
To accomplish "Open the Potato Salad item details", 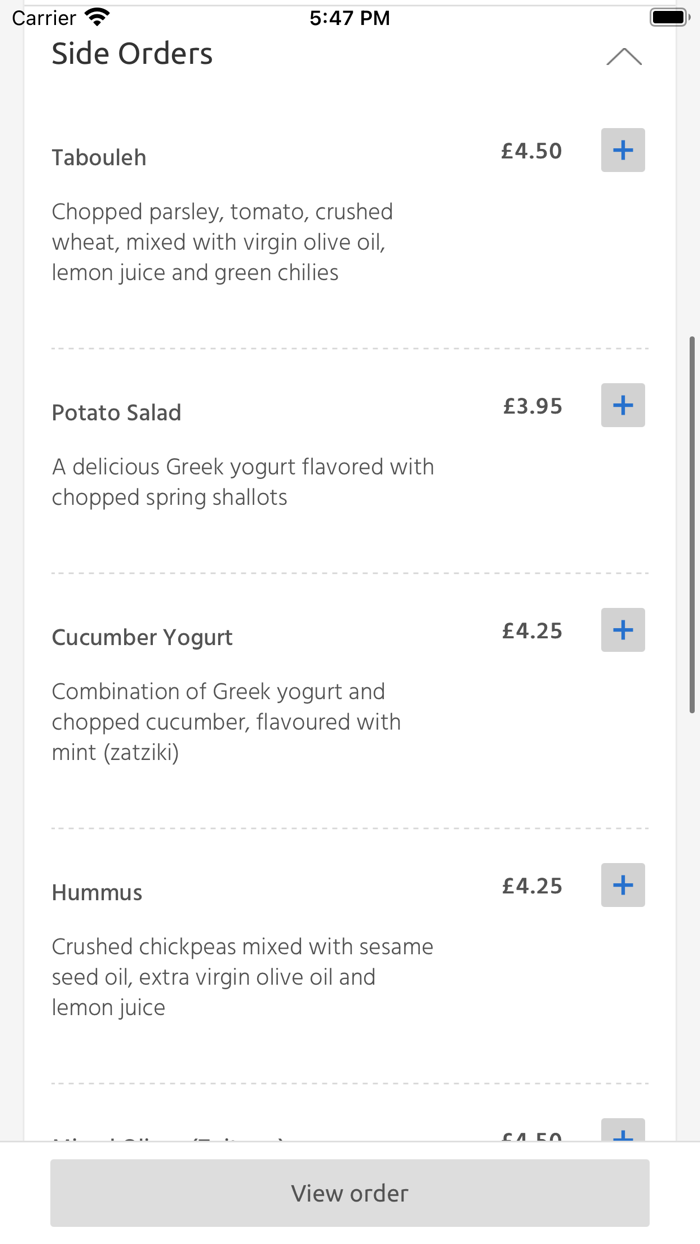I will coord(116,412).
